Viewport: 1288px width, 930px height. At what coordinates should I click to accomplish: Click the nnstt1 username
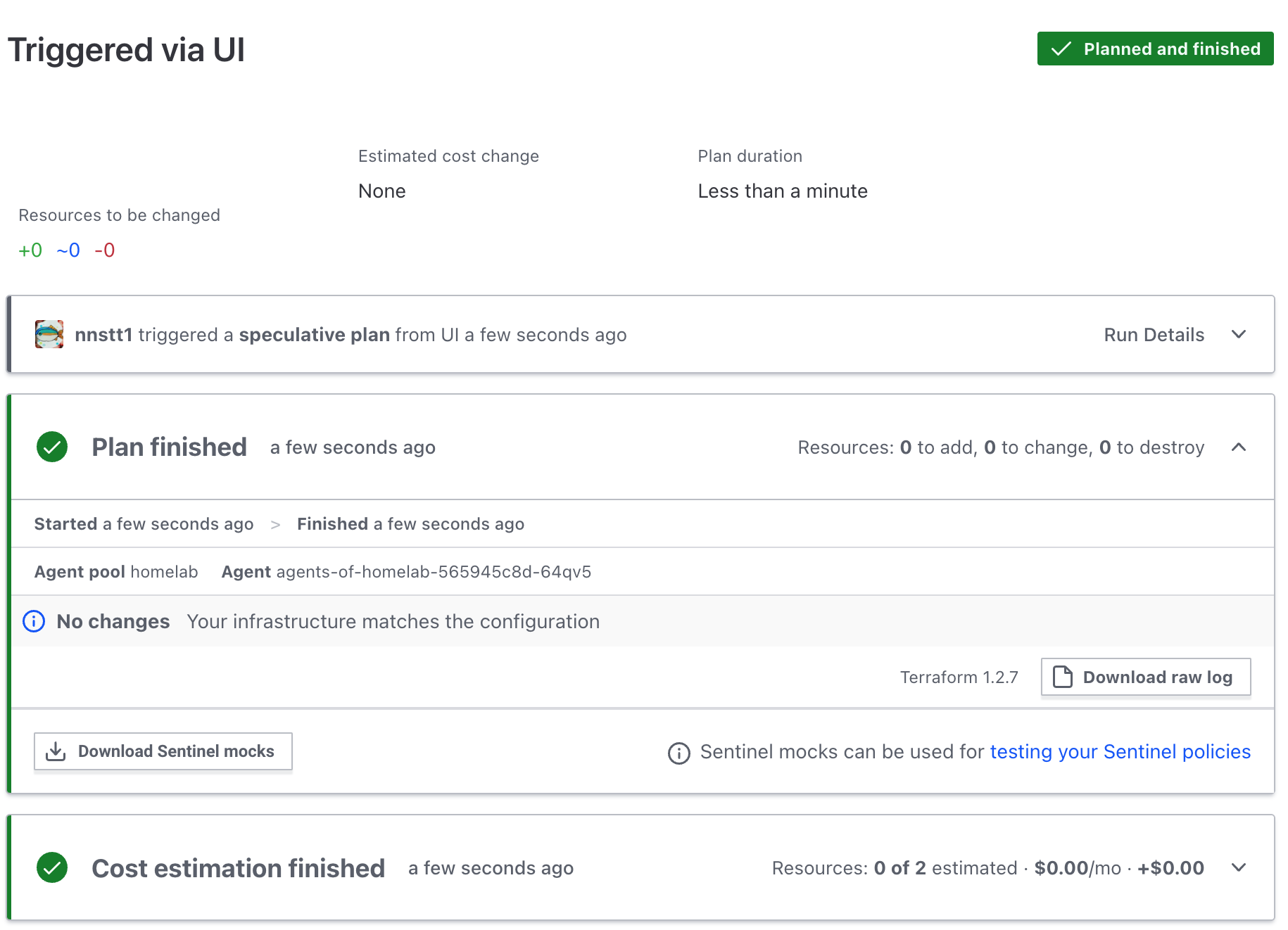[x=103, y=335]
